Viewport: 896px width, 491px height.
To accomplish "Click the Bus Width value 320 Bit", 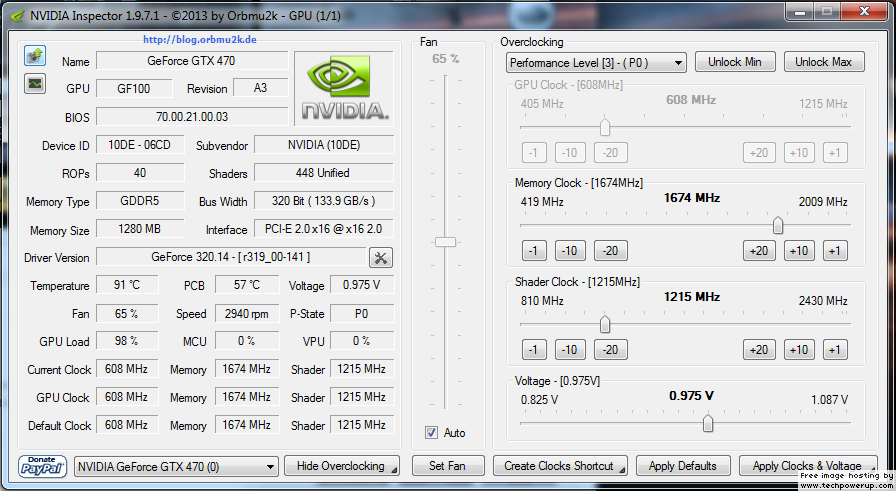I will coord(323,201).
